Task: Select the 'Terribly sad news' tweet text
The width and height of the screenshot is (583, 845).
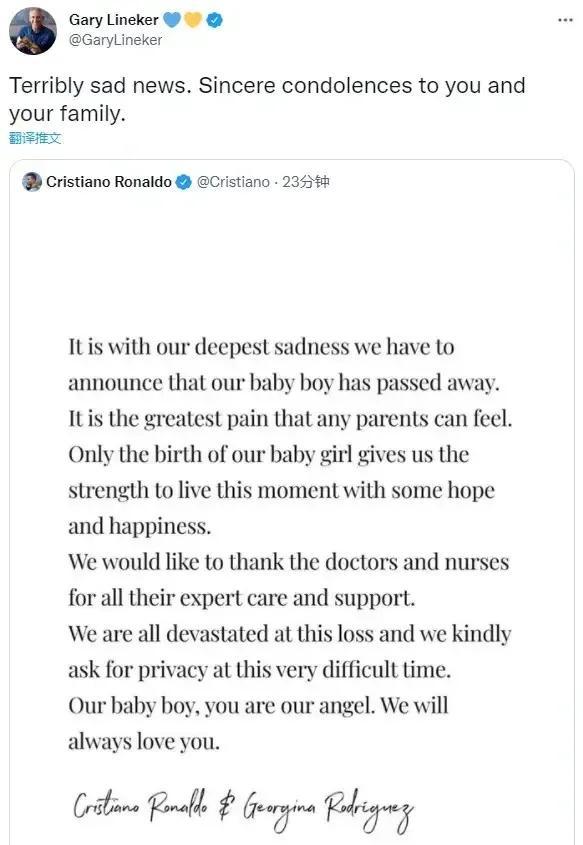Action: (x=267, y=99)
